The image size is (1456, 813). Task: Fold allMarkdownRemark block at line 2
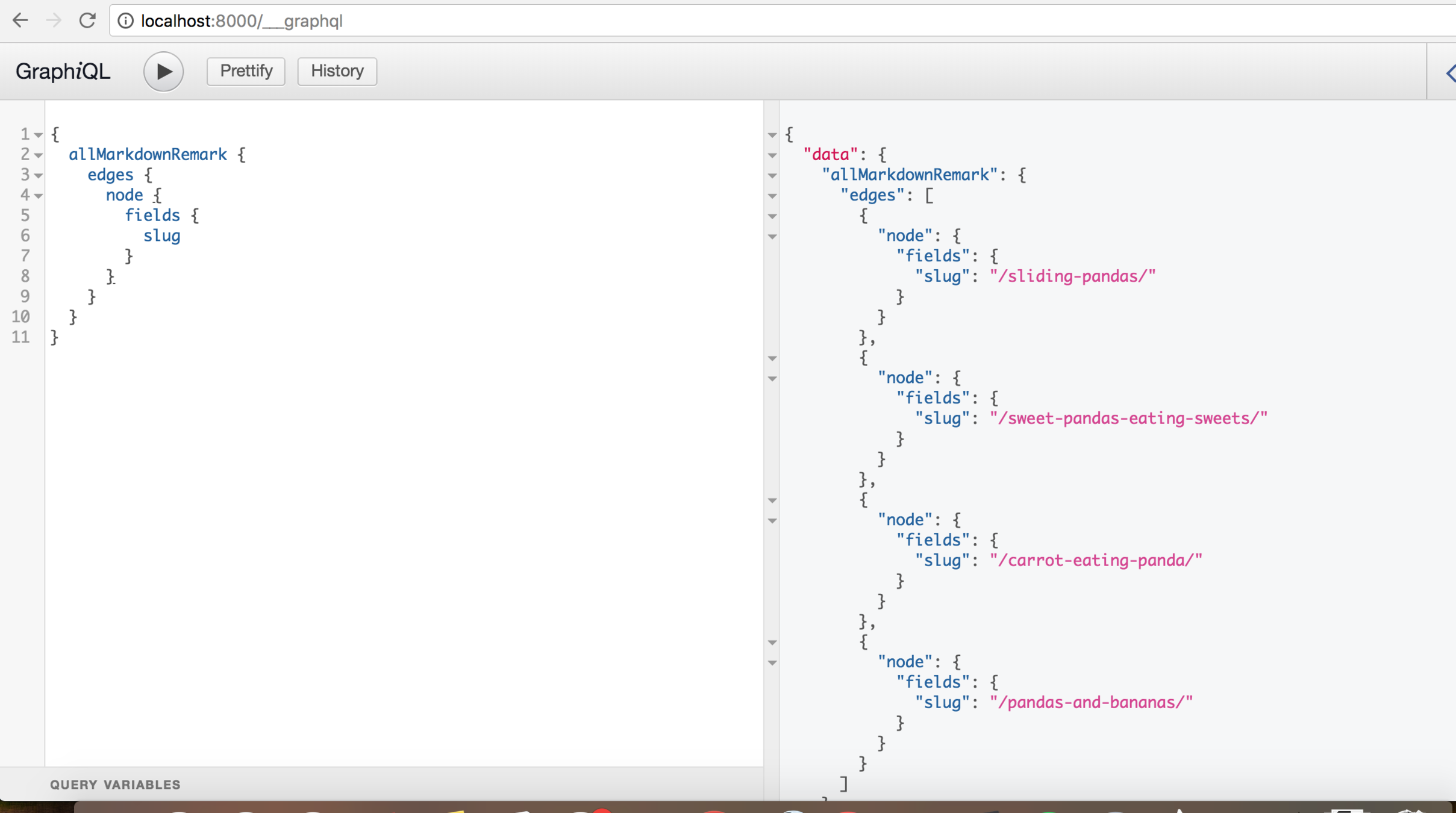coord(39,155)
